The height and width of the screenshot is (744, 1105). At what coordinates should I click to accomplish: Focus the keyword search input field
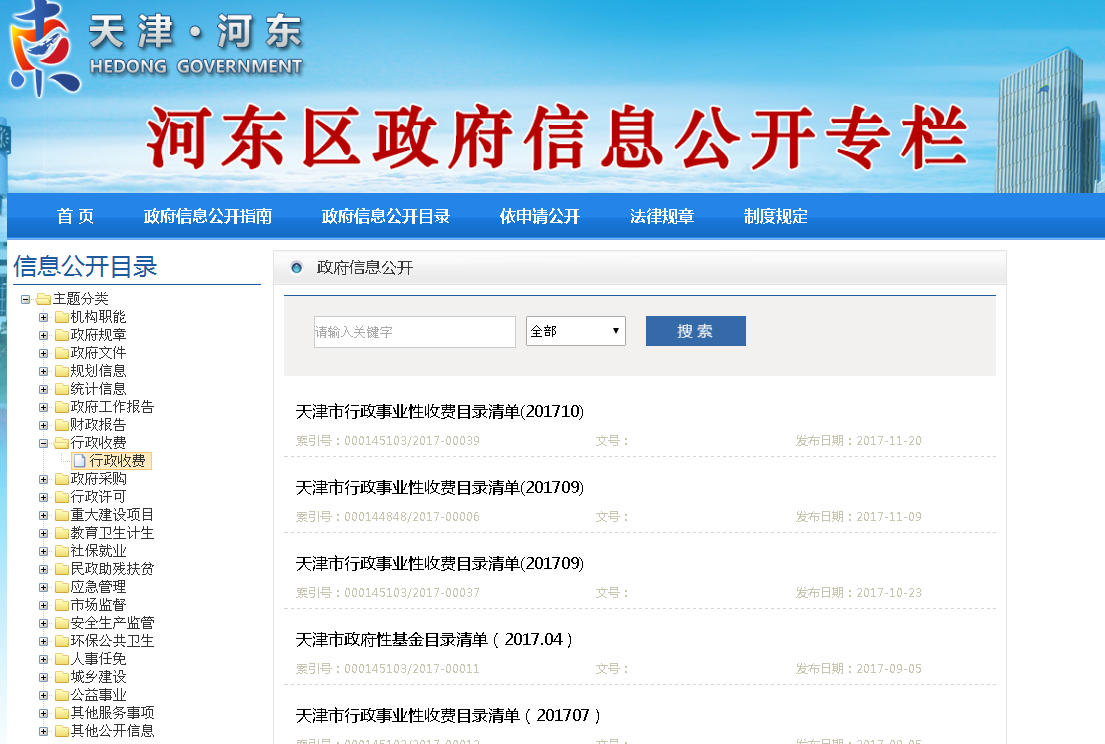pyautogui.click(x=414, y=332)
